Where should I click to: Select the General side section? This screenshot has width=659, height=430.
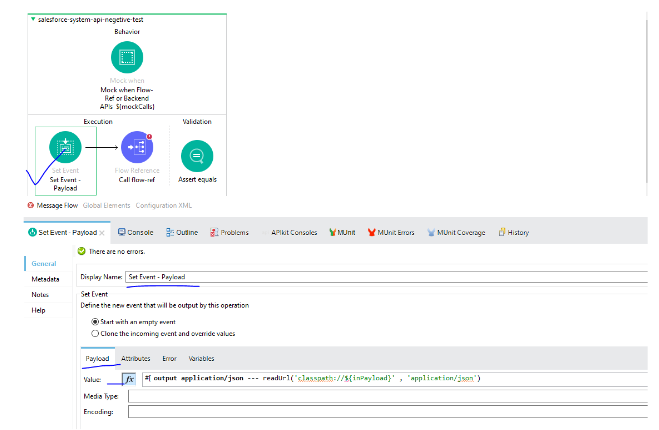(44, 264)
